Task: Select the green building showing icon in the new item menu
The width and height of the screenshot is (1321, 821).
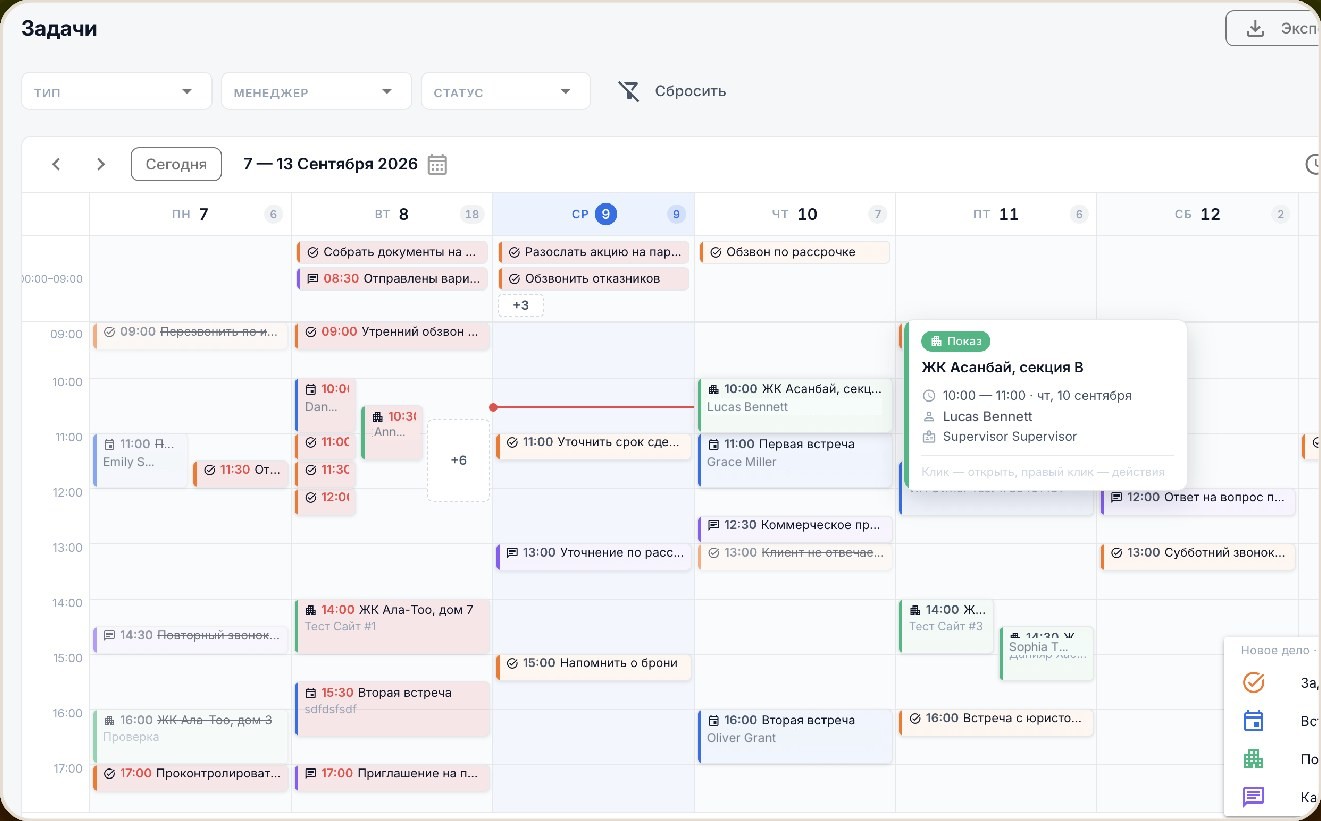Action: (1253, 759)
